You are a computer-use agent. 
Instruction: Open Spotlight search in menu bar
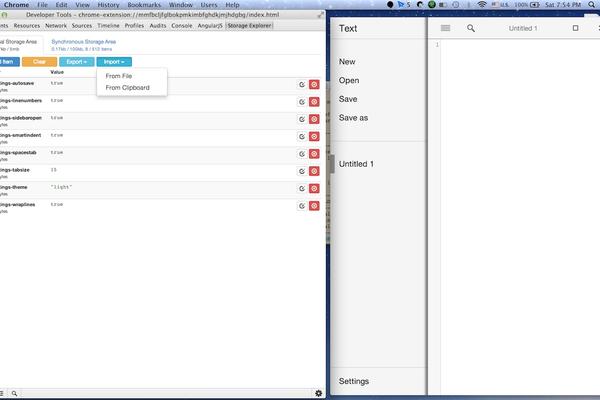[592, 5]
